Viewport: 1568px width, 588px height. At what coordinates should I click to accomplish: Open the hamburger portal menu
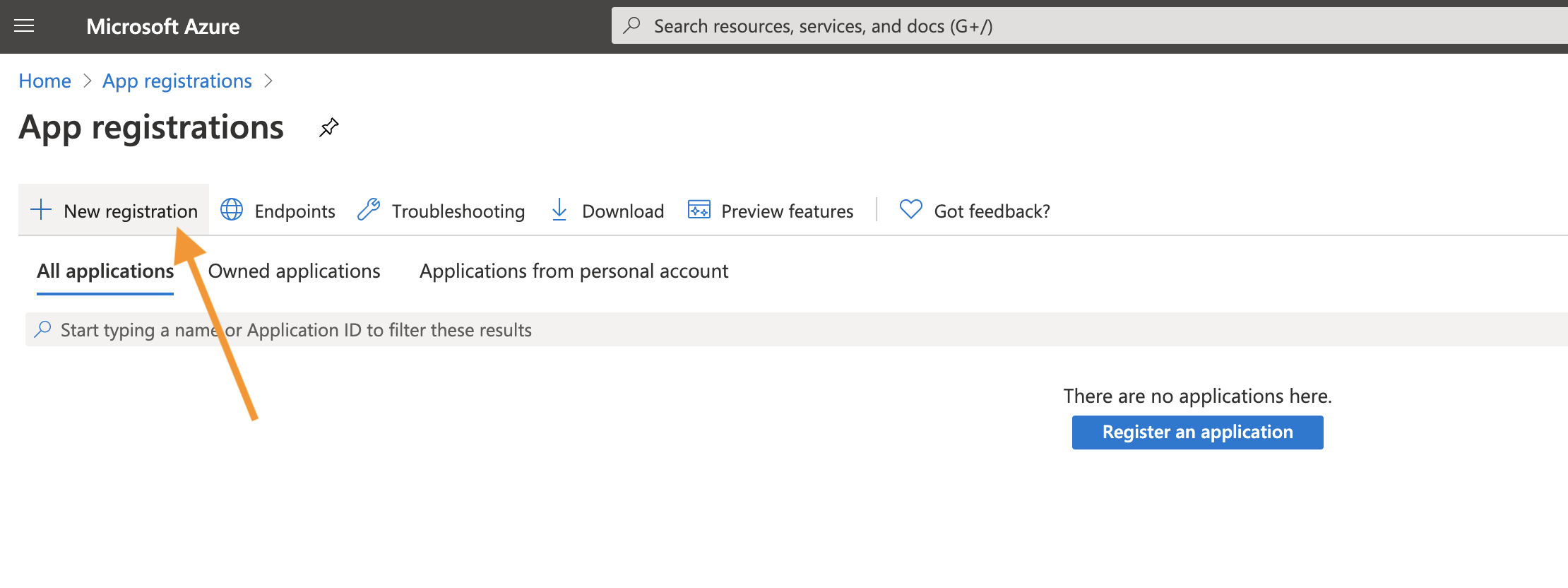[x=24, y=26]
